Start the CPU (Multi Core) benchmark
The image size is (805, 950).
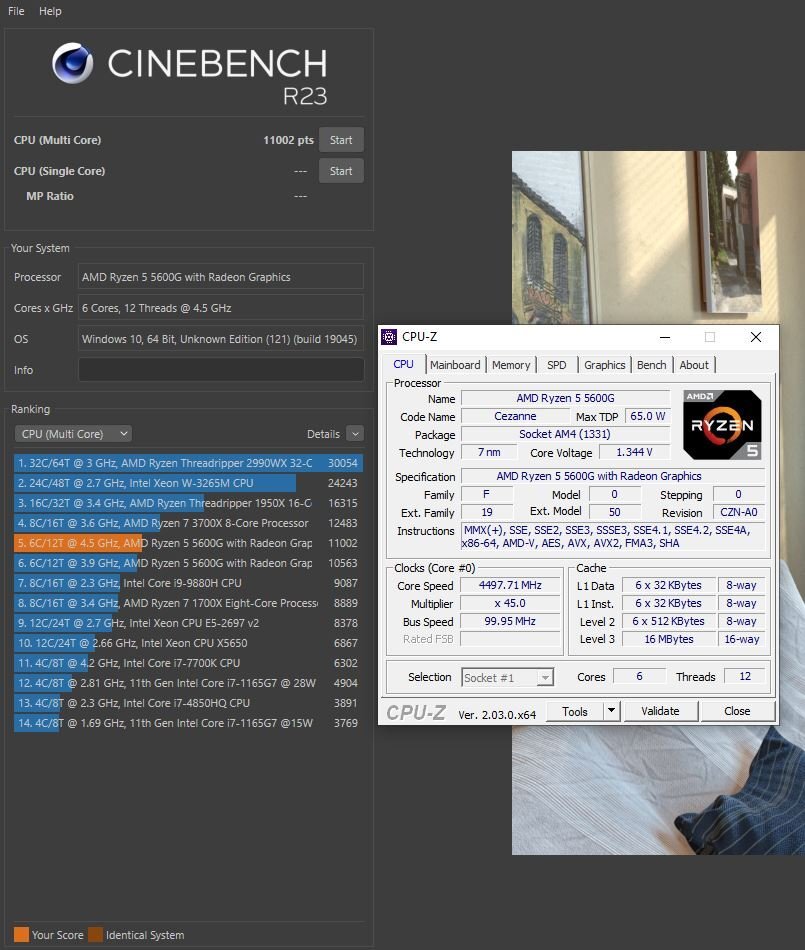click(341, 140)
